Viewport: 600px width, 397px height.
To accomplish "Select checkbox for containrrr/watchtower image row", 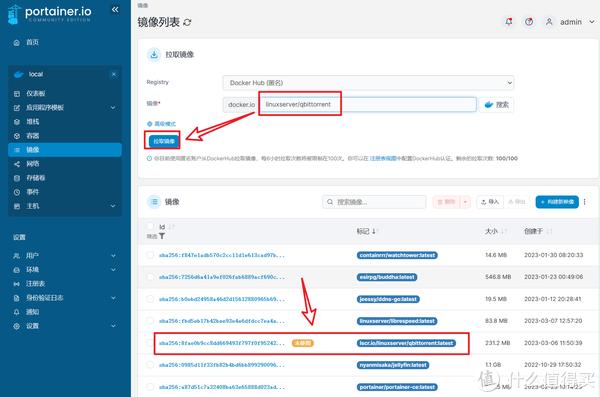I will pyautogui.click(x=150, y=255).
